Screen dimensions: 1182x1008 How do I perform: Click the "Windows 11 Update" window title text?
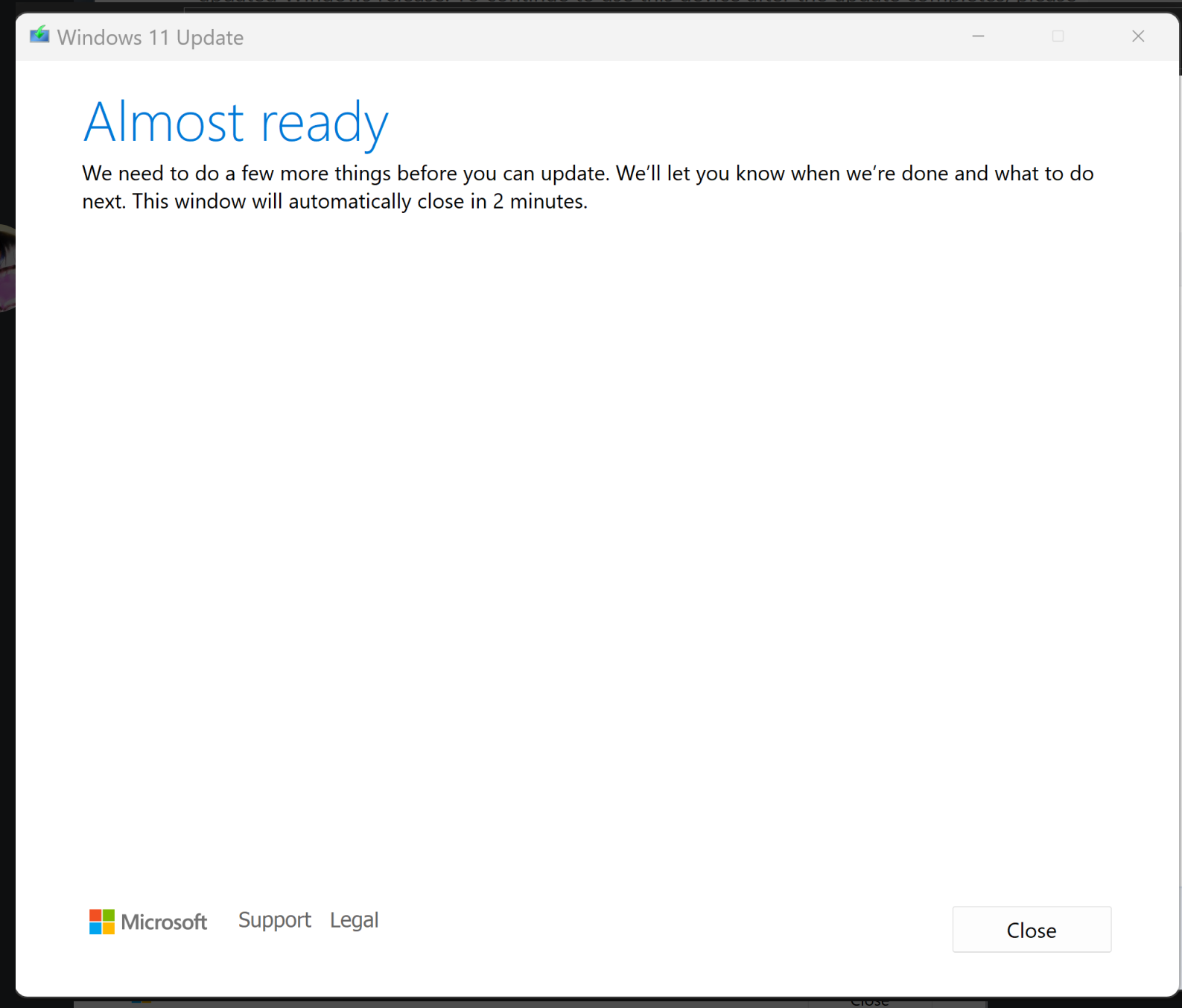(x=150, y=37)
